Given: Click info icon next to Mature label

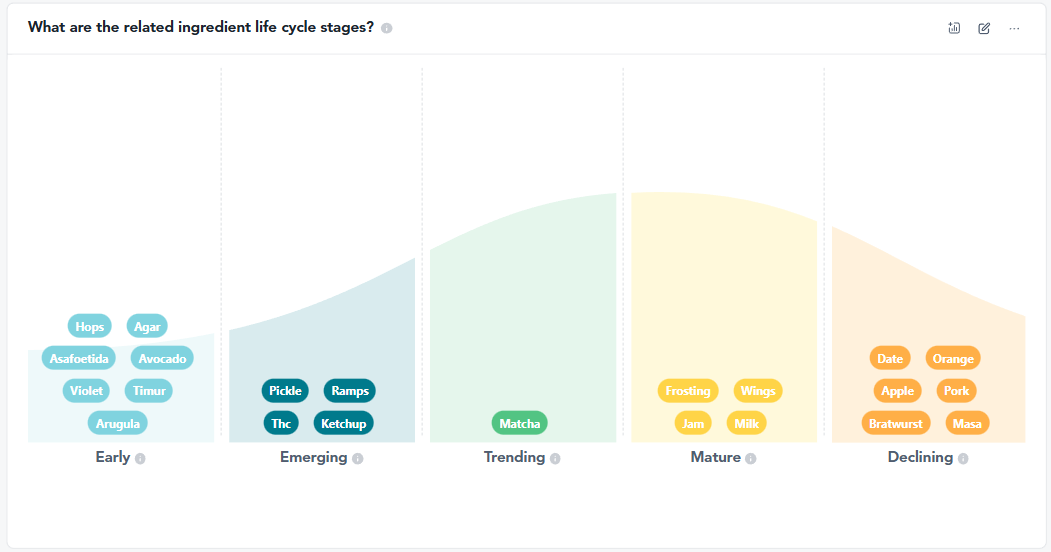Looking at the screenshot, I should (x=751, y=459).
